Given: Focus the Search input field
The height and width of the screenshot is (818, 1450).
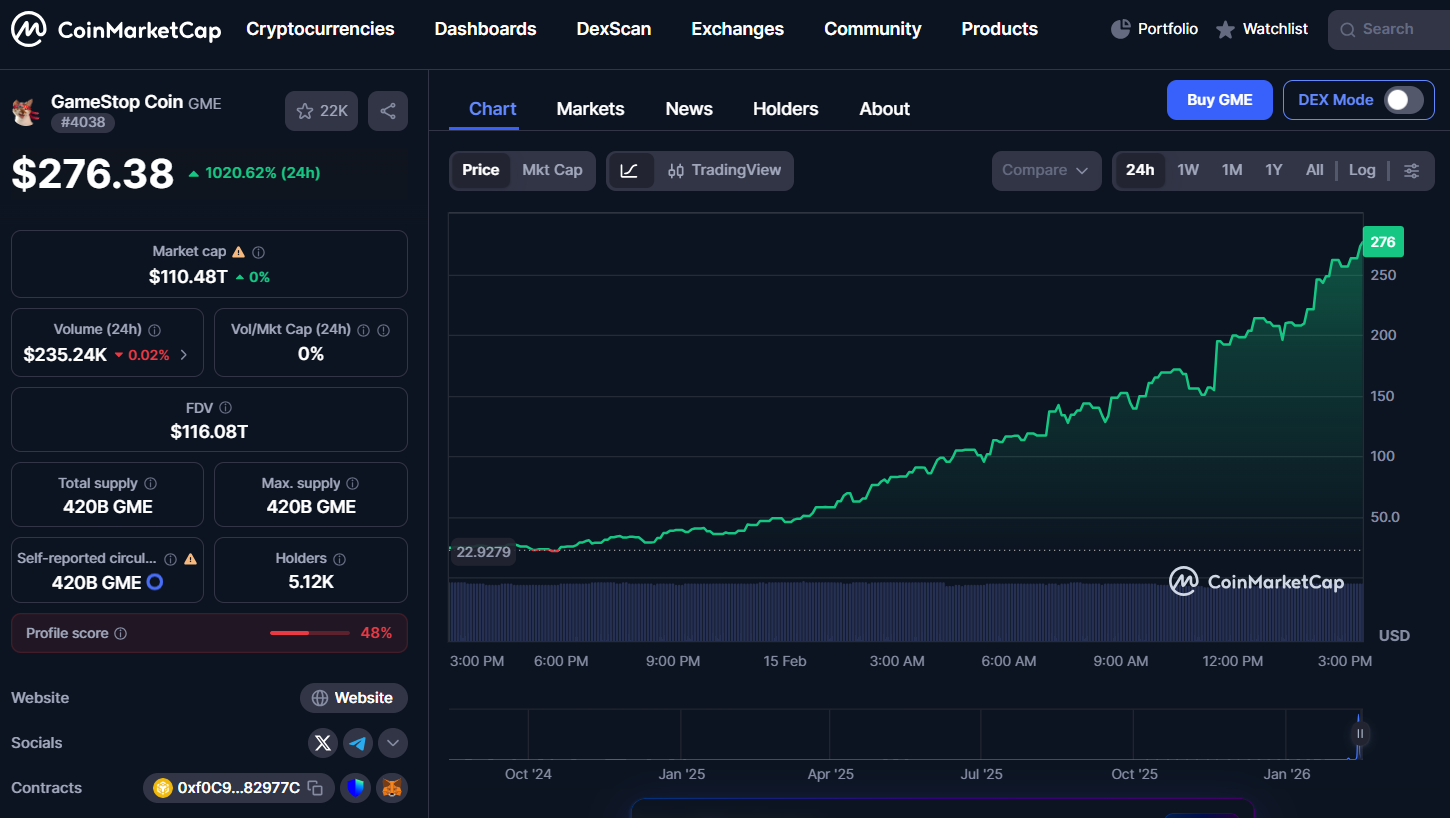Looking at the screenshot, I should (1392, 30).
